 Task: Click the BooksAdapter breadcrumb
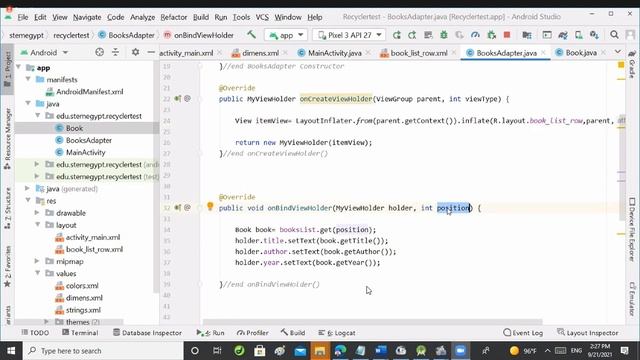127,35
